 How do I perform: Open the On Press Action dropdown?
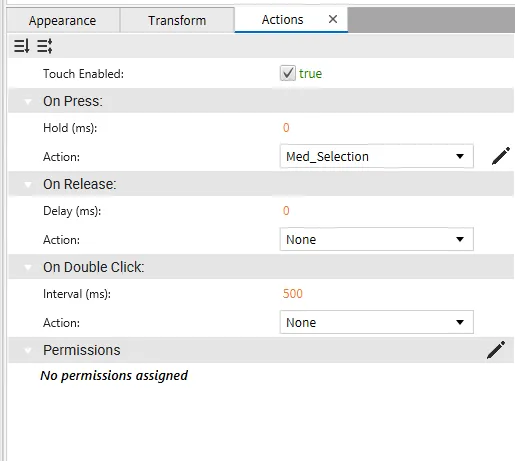(377, 156)
